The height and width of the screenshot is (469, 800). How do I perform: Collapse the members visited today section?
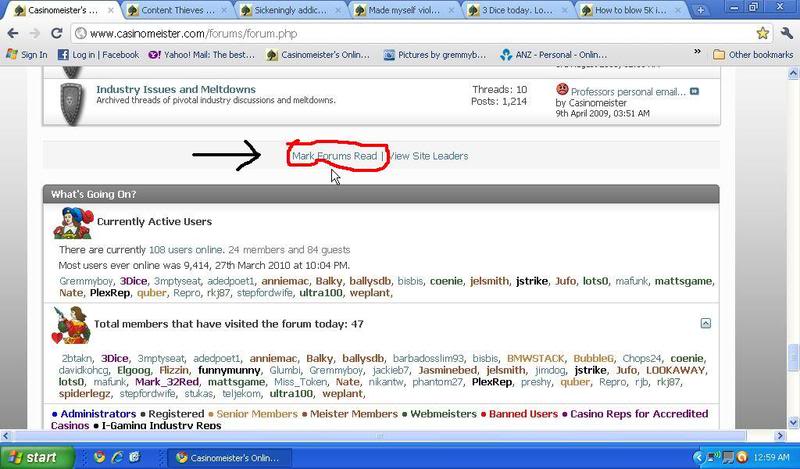coord(705,323)
